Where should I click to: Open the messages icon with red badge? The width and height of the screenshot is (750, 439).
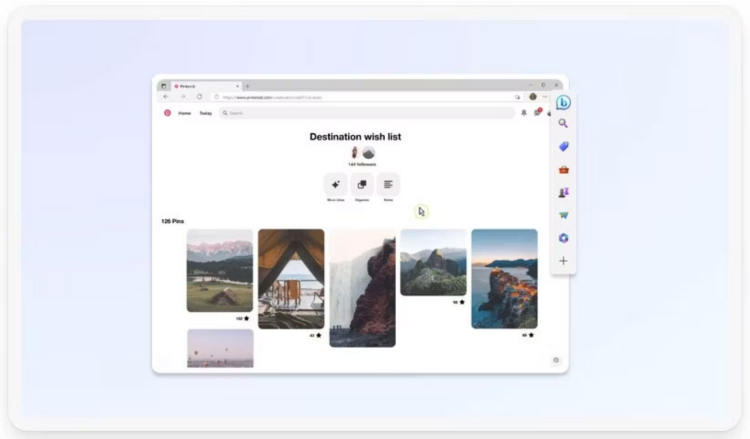pos(538,112)
